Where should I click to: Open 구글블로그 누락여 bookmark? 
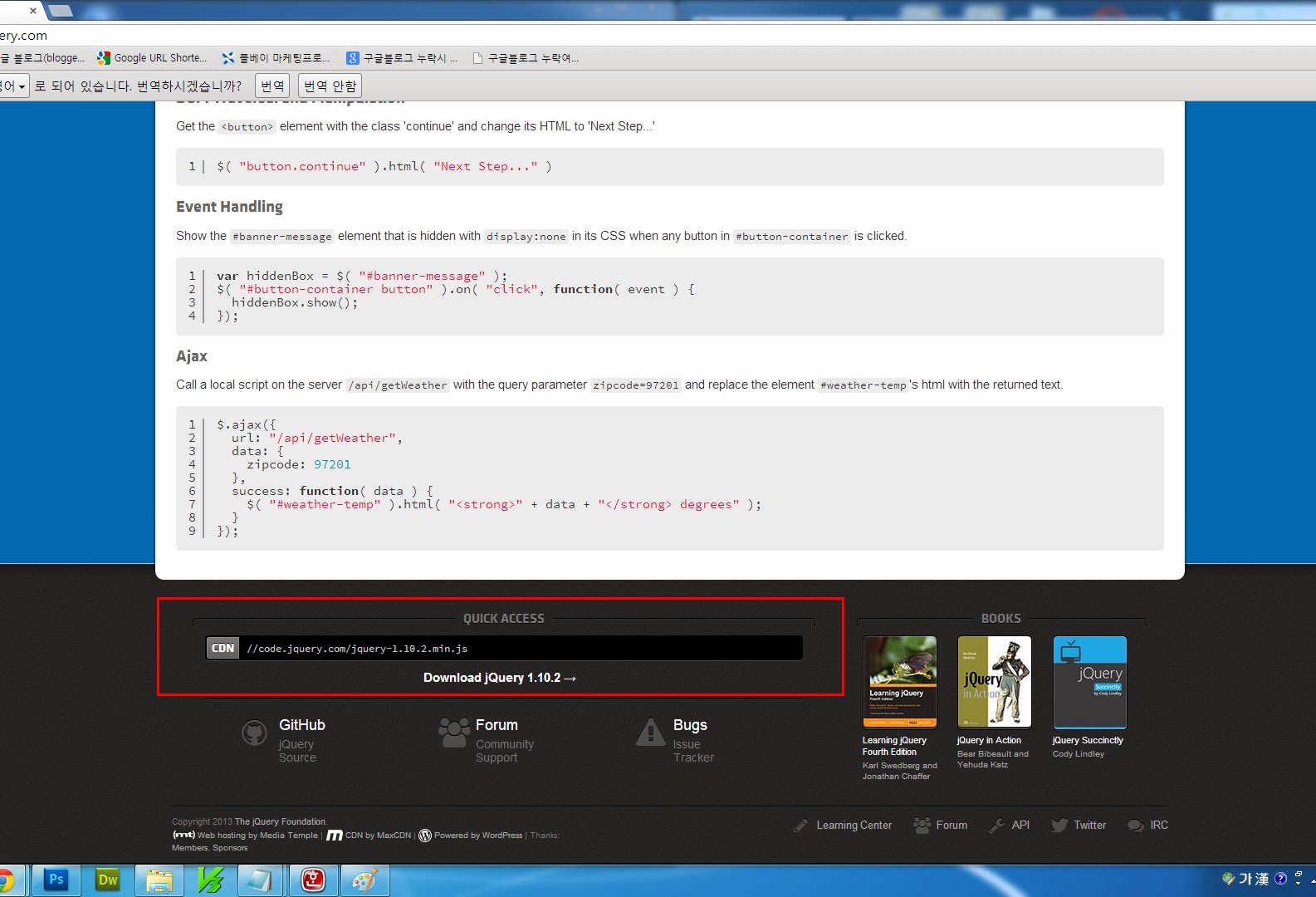[526, 58]
